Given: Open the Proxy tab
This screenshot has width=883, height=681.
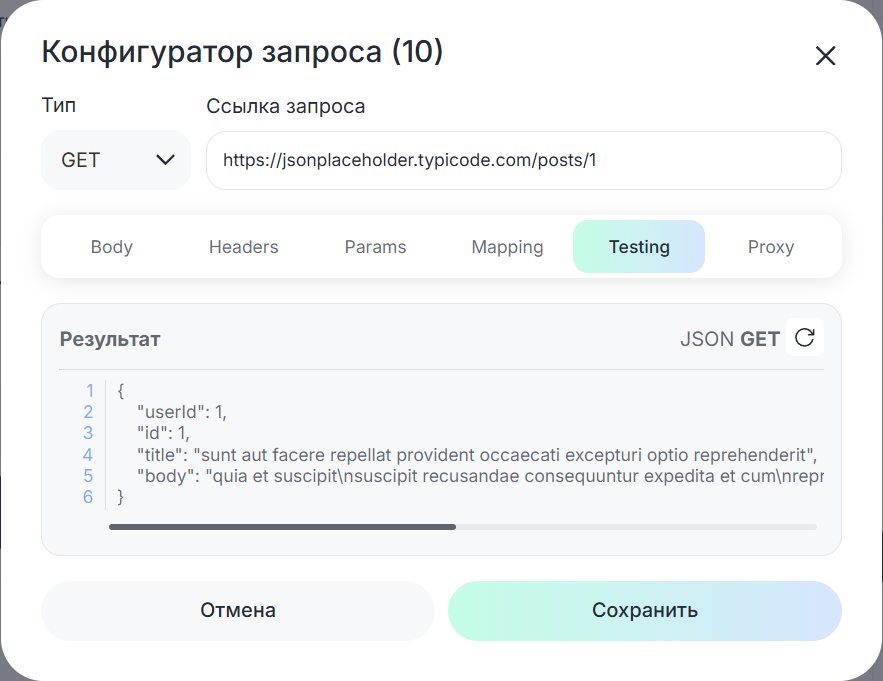Looking at the screenshot, I should point(770,247).
